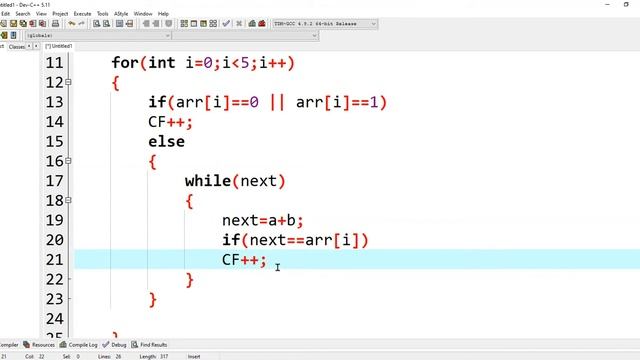The width and height of the screenshot is (640, 360).
Task: Open Replace with the second magnifier icon
Action: (106, 24)
